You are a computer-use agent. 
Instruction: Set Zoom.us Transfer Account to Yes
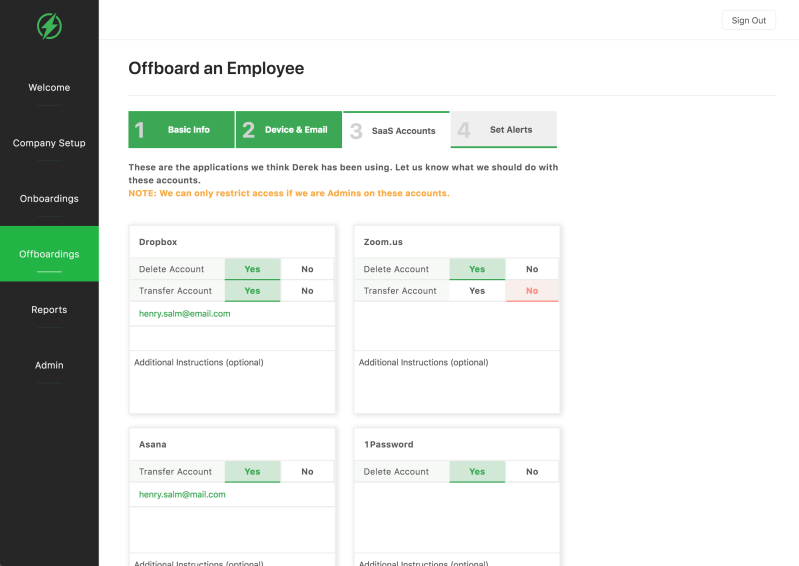477,291
